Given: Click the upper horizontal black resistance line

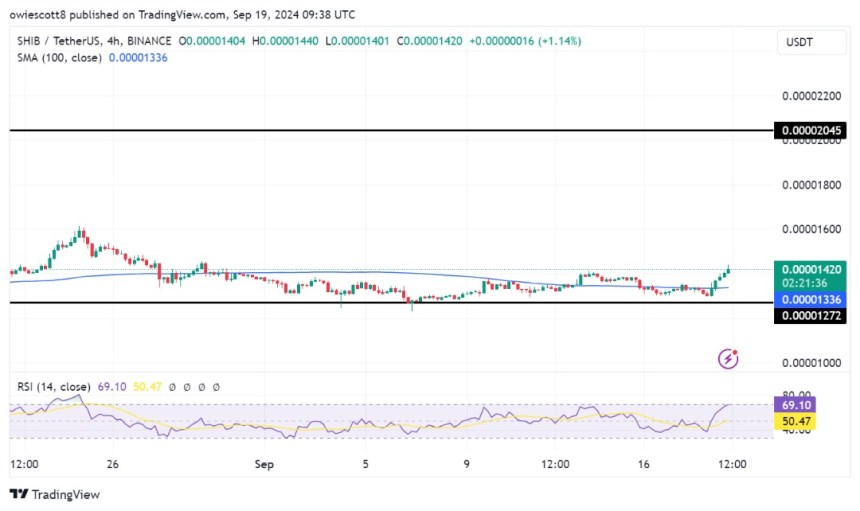Looking at the screenshot, I should (x=392, y=130).
